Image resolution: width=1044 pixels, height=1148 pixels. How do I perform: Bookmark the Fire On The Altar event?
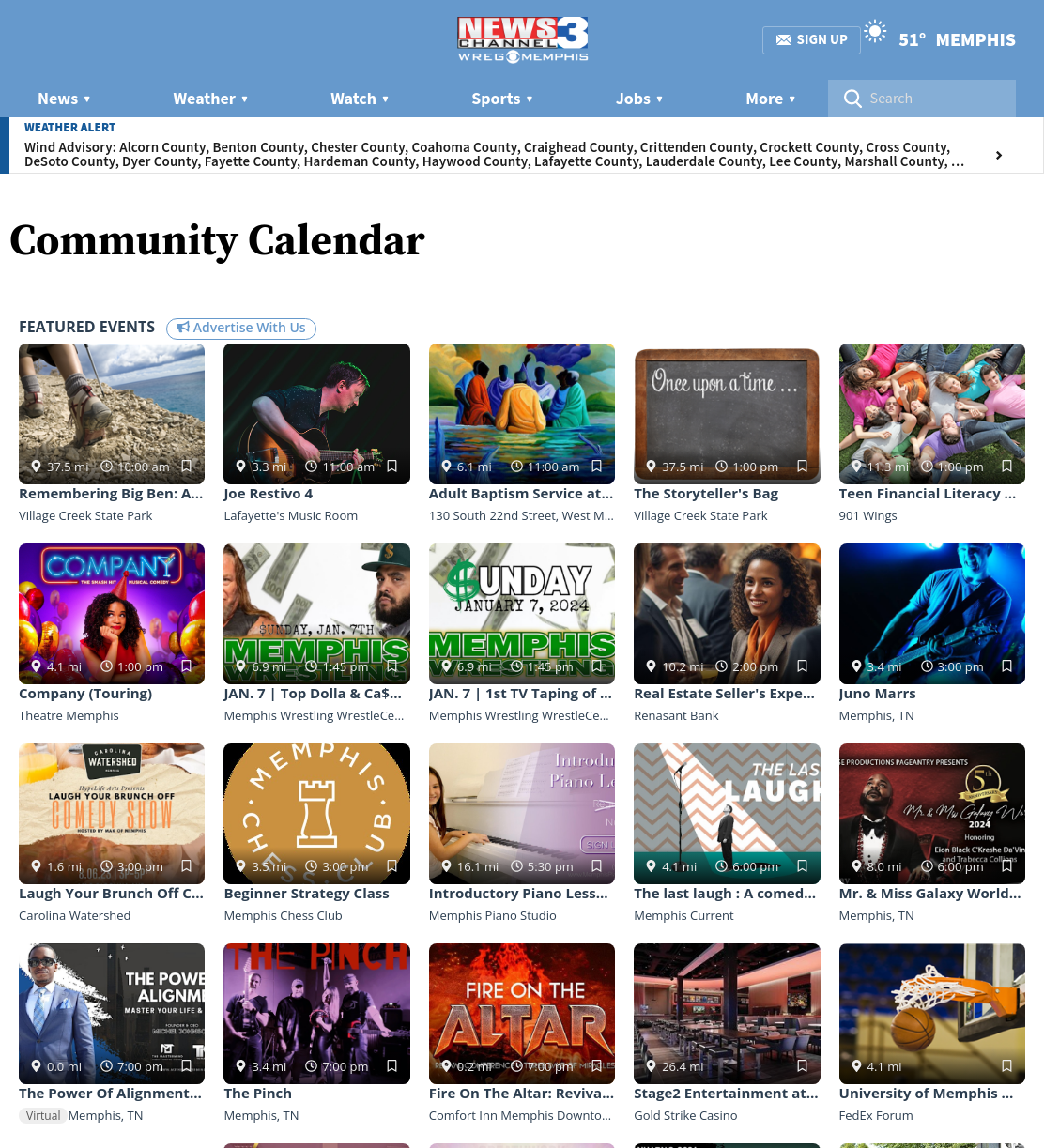(597, 1066)
